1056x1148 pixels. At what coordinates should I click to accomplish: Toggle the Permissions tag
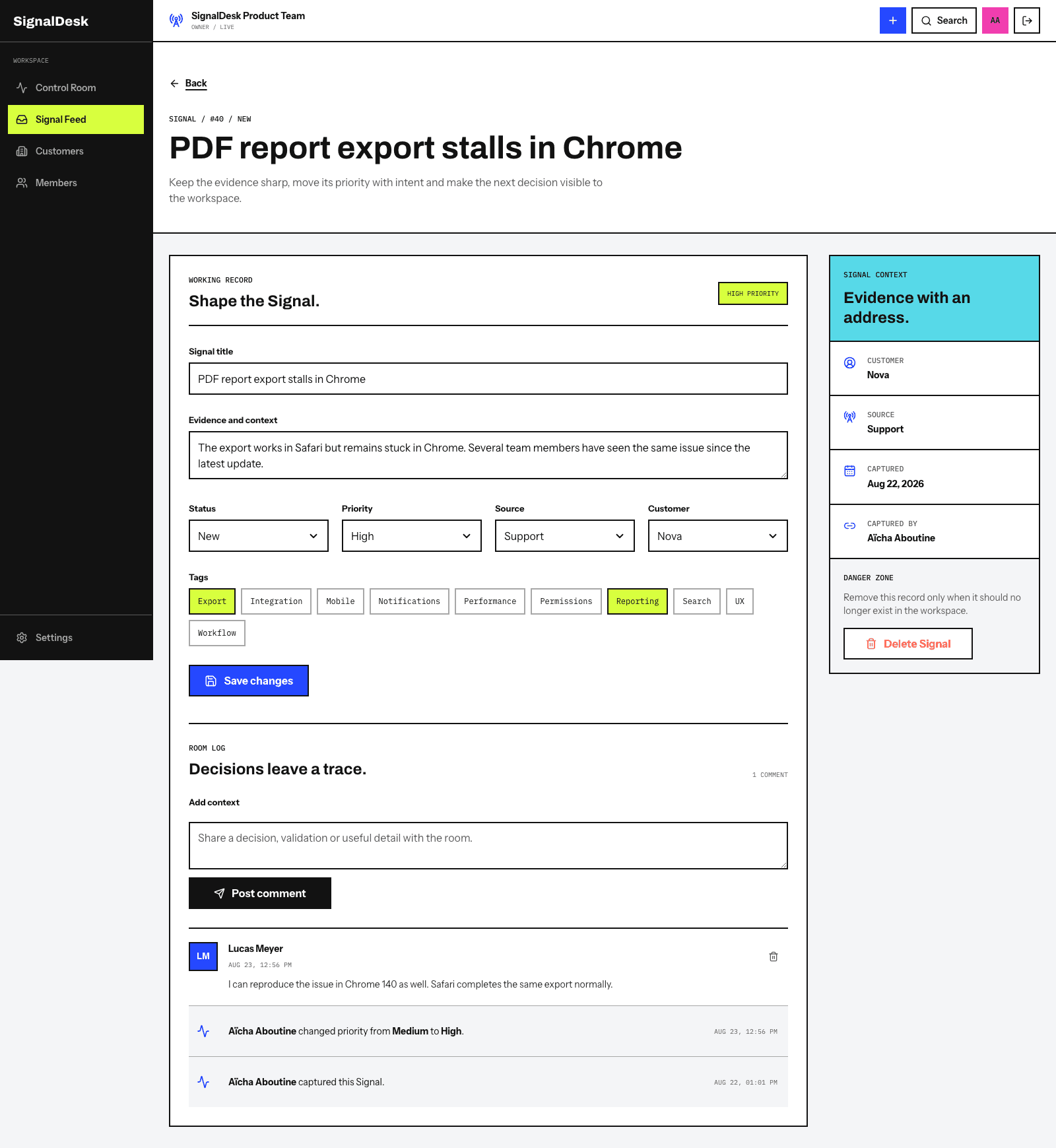[566, 601]
